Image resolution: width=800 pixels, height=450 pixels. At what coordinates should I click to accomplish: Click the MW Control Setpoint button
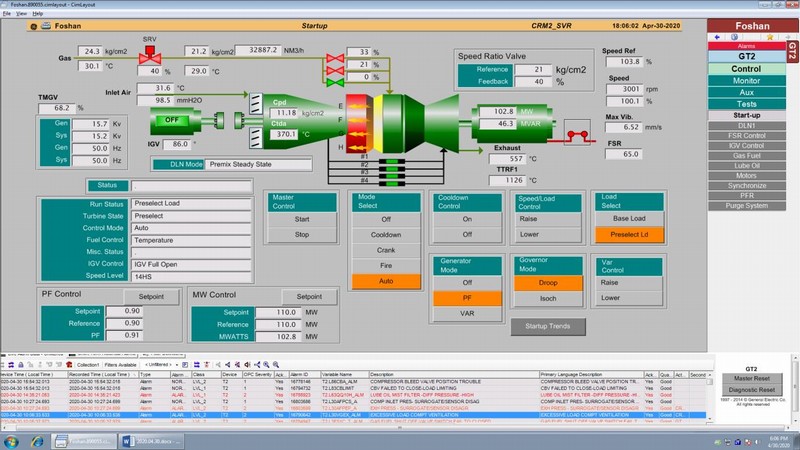pyautogui.click(x=309, y=296)
